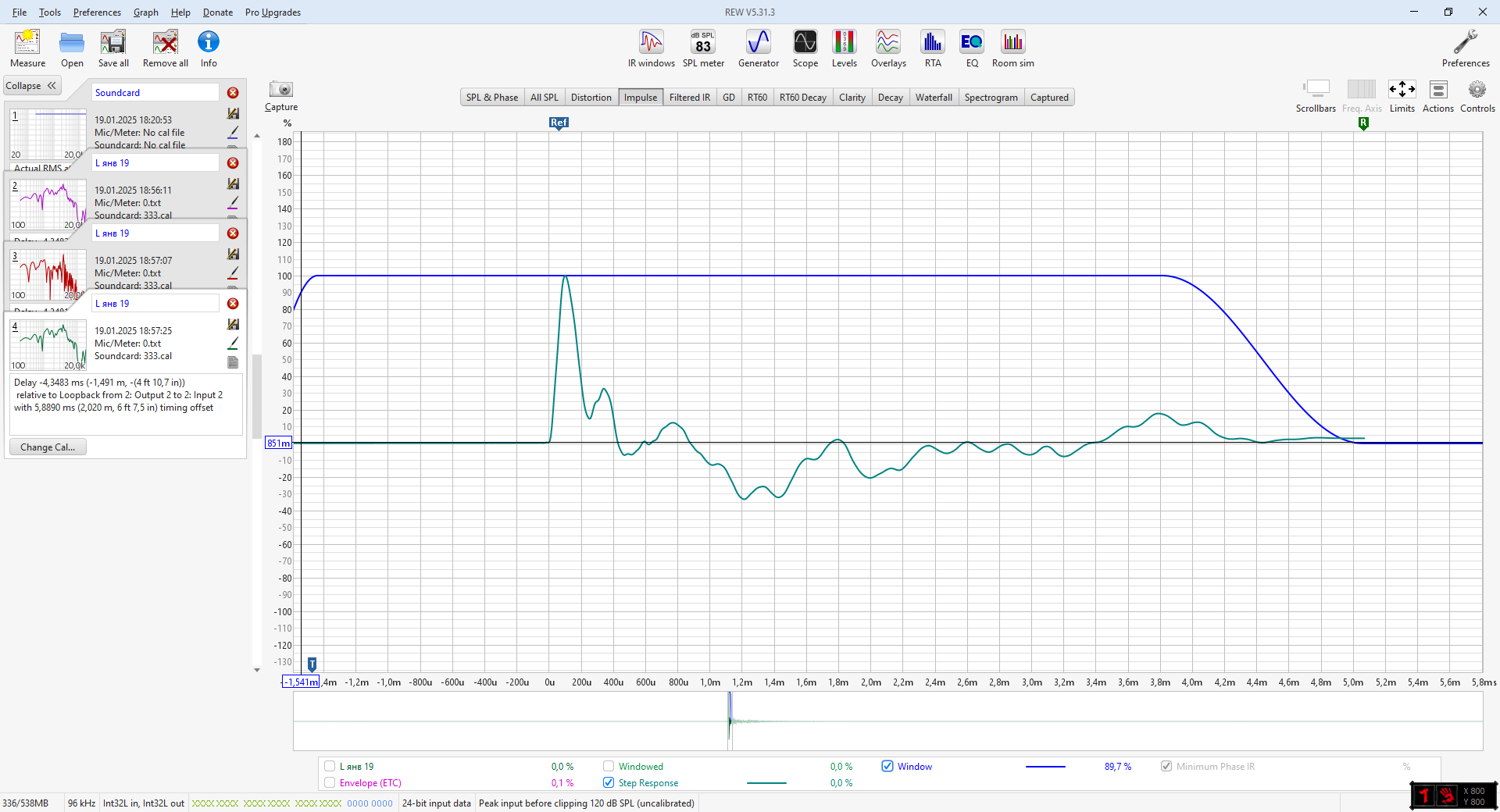
Task: Change trace colour of measurement 3
Action: 233,272
